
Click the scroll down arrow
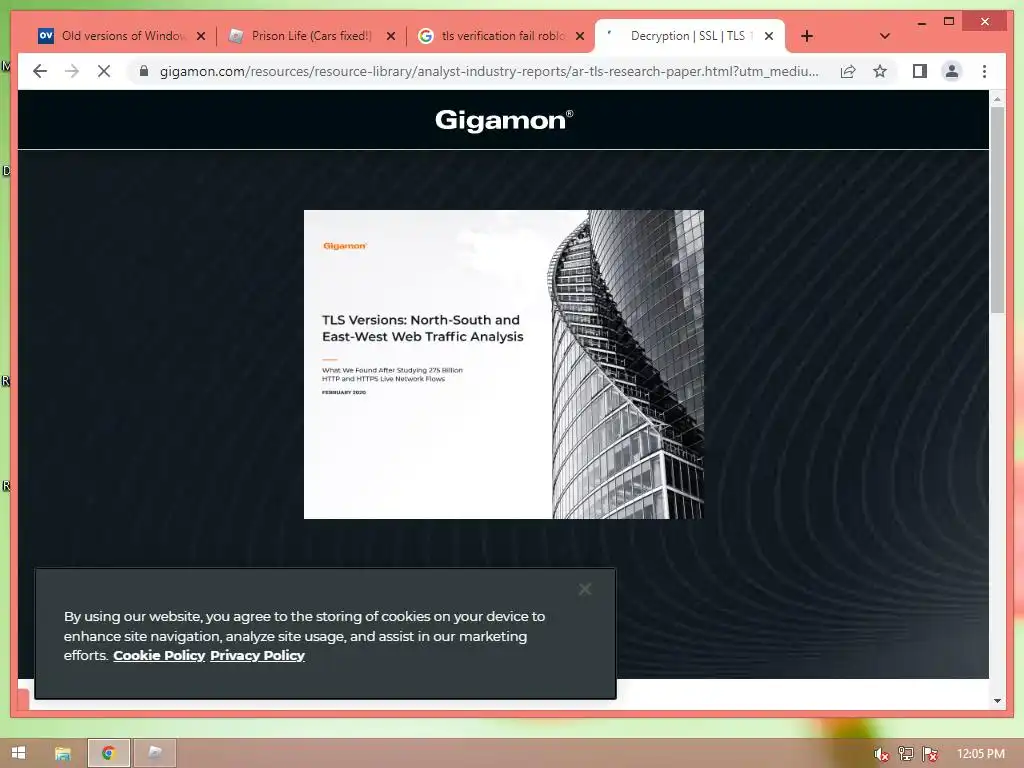[x=997, y=701]
